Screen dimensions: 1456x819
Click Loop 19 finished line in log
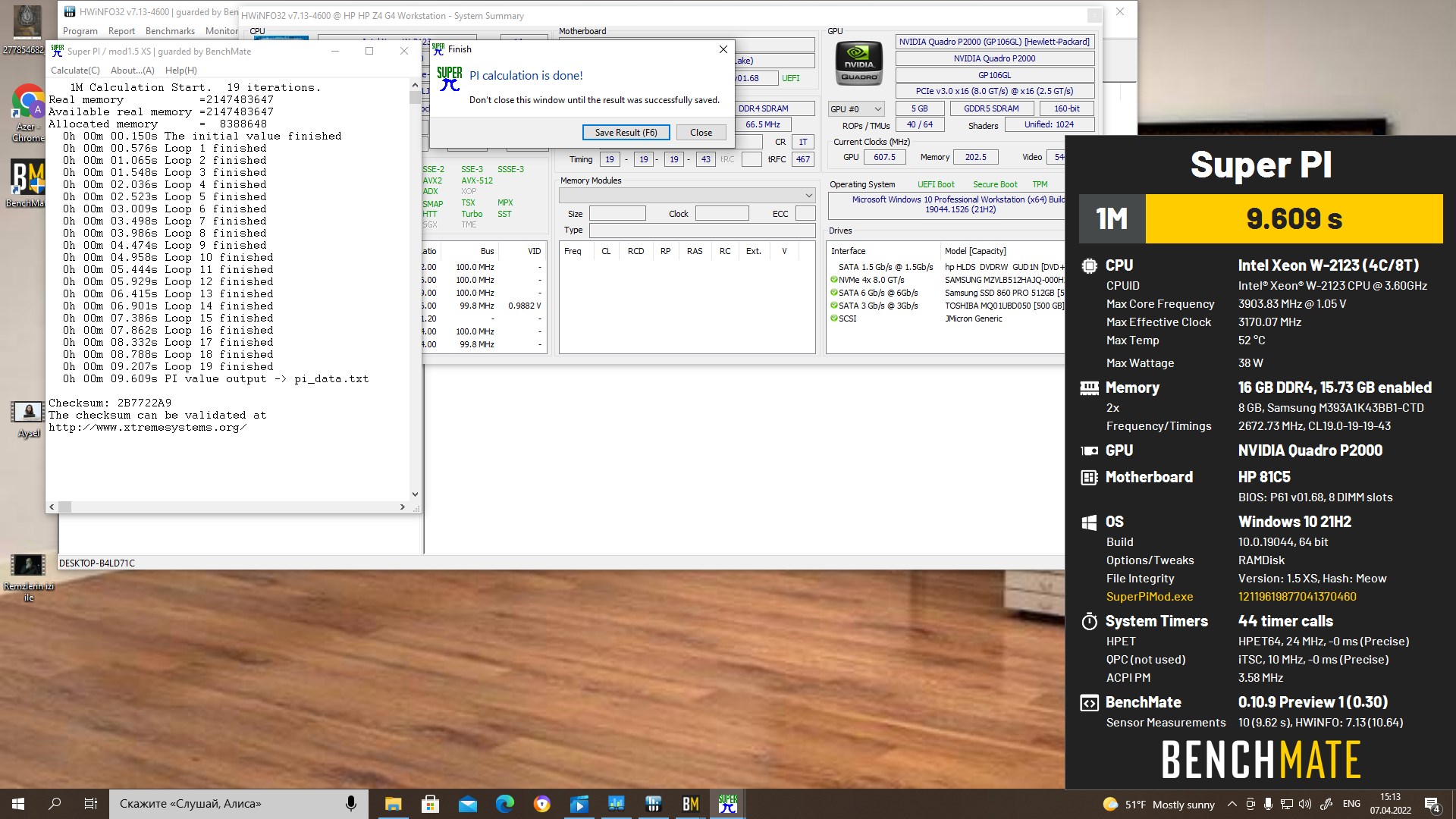[x=168, y=367]
